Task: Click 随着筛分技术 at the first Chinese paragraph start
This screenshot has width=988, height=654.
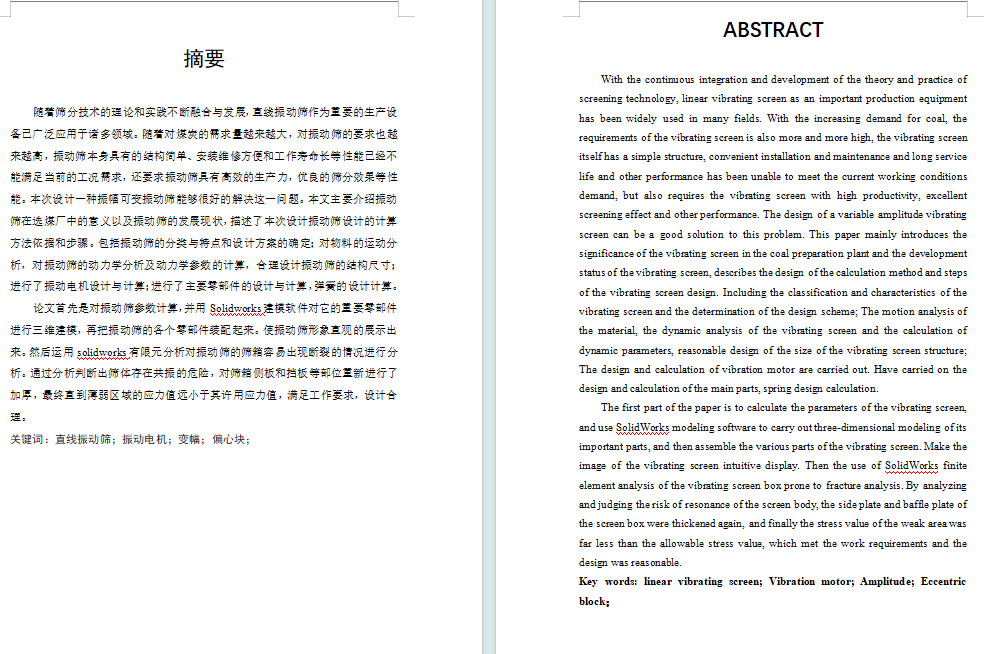Action: [x=67, y=112]
